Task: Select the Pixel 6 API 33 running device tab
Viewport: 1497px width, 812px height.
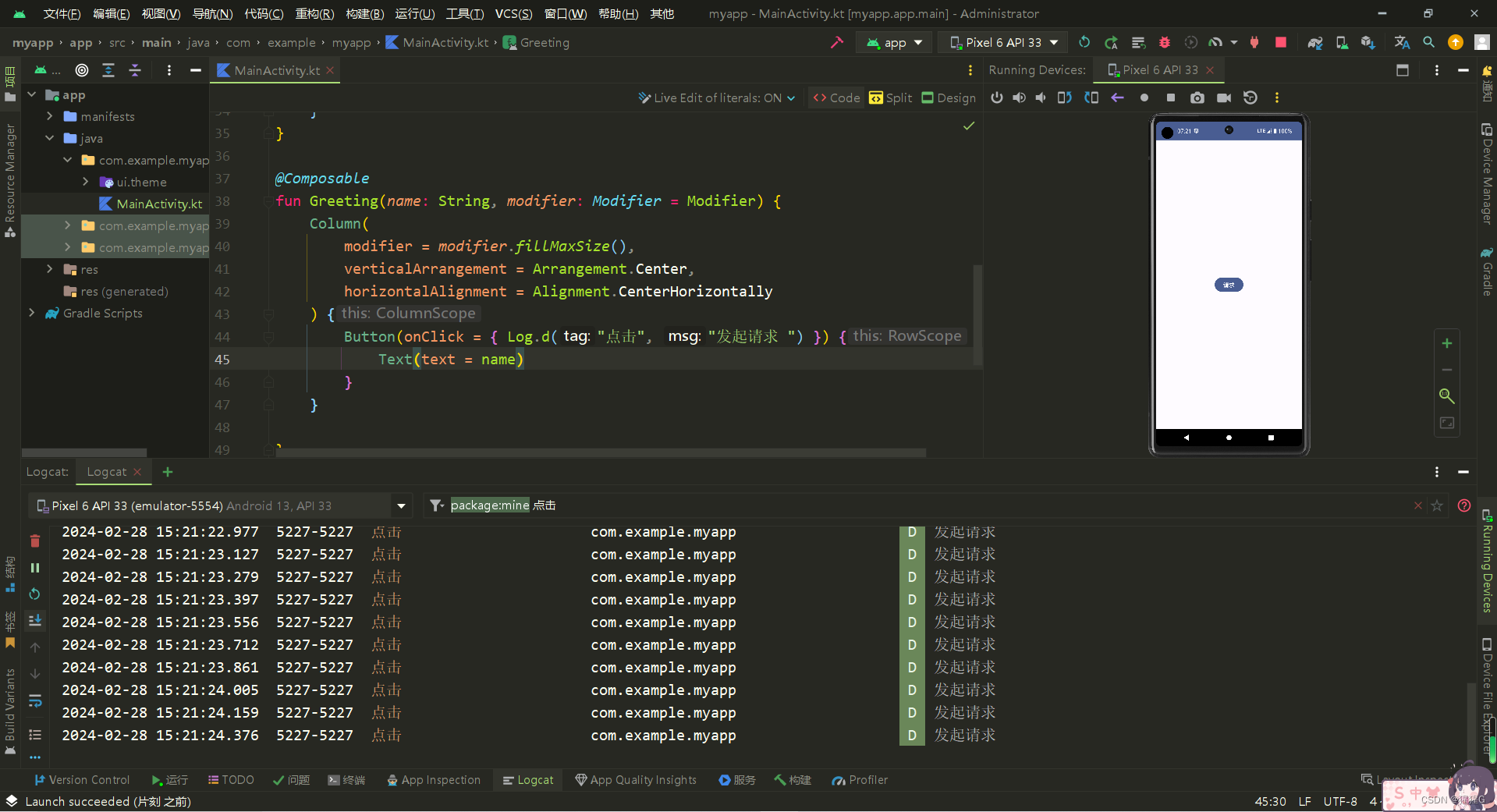Action: (x=1158, y=70)
